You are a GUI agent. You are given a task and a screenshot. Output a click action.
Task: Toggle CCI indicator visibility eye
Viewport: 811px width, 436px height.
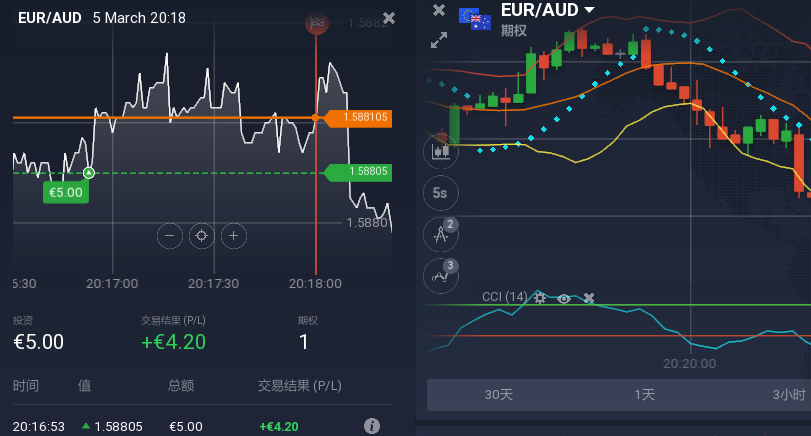tap(564, 298)
